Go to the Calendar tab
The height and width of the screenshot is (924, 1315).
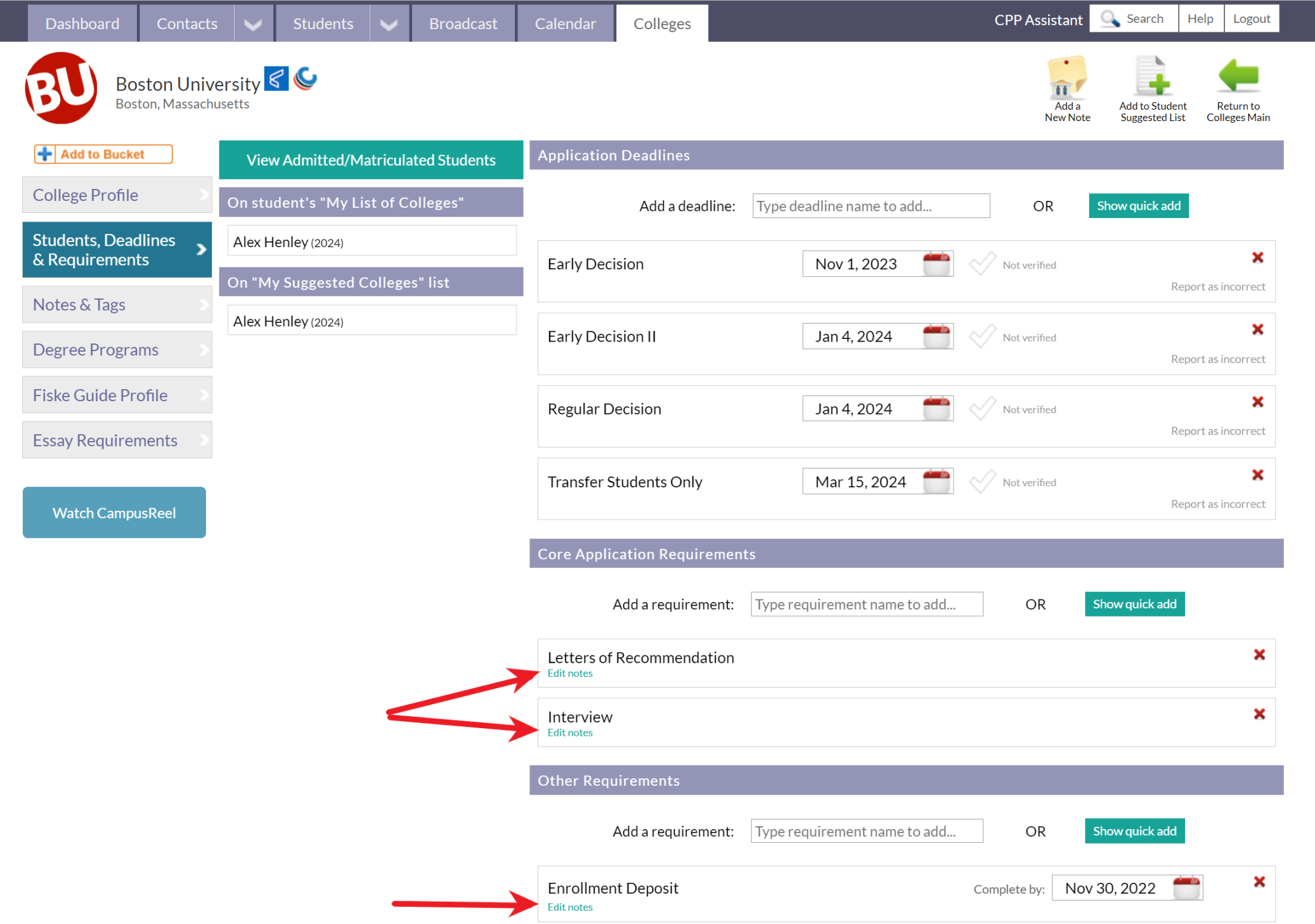tap(566, 24)
